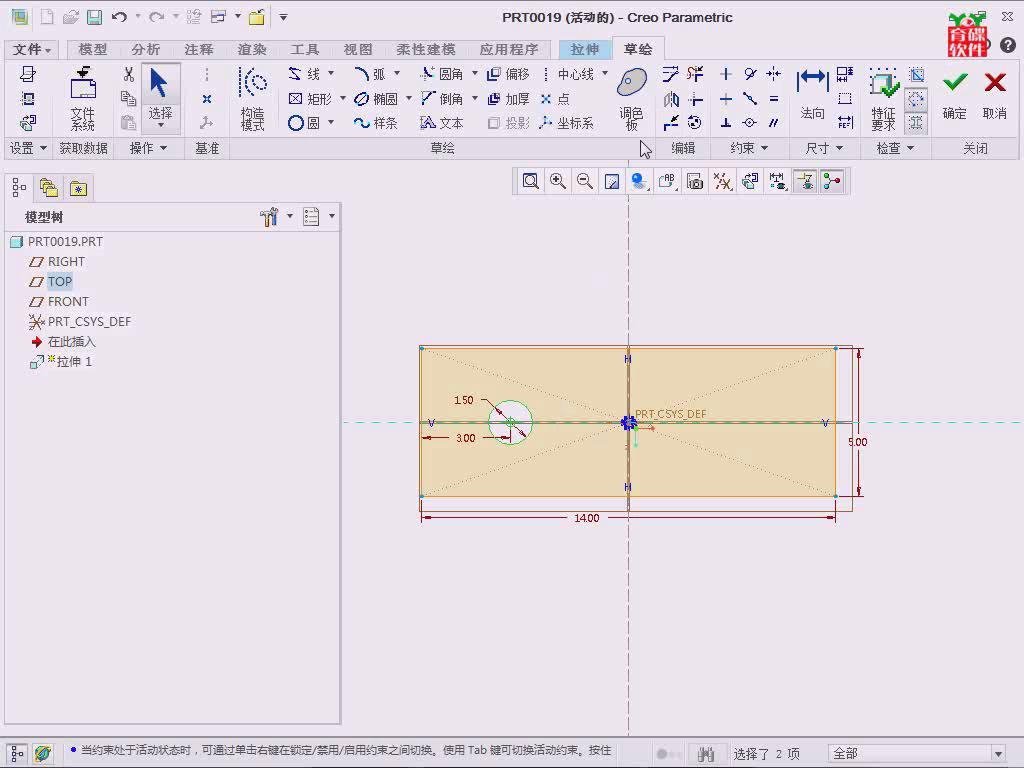Switch to the Extrude (拉伸) tab
Image resolution: width=1024 pixels, height=768 pixels.
(x=584, y=49)
